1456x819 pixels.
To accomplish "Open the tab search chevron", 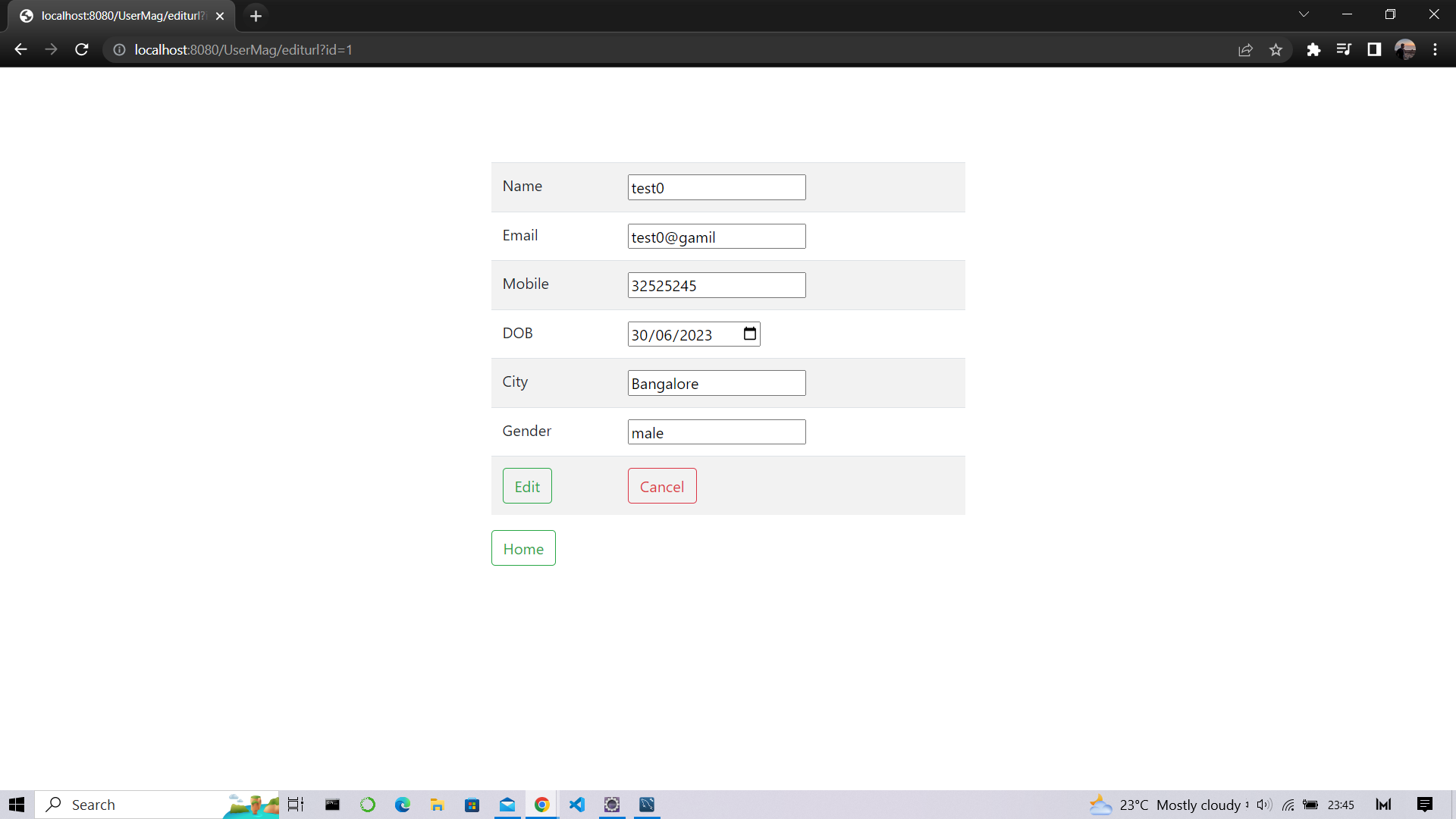I will click(1304, 14).
